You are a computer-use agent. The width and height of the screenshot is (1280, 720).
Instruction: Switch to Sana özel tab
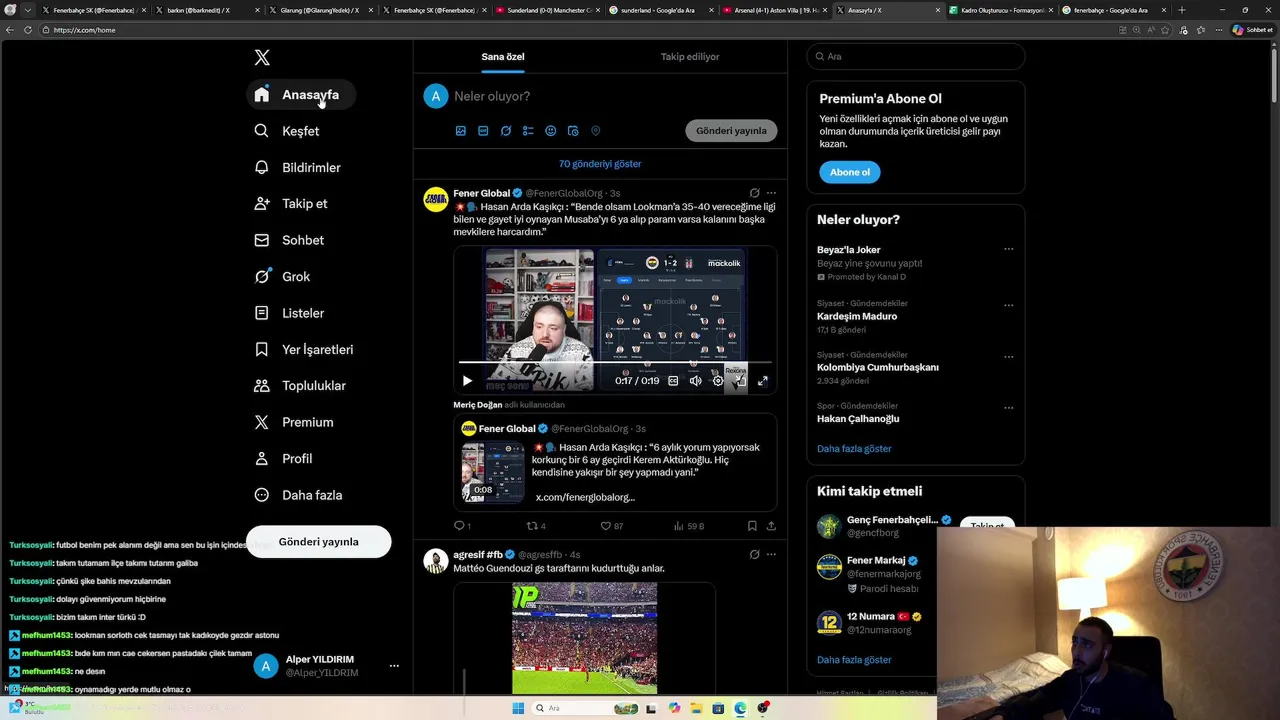[x=503, y=57]
